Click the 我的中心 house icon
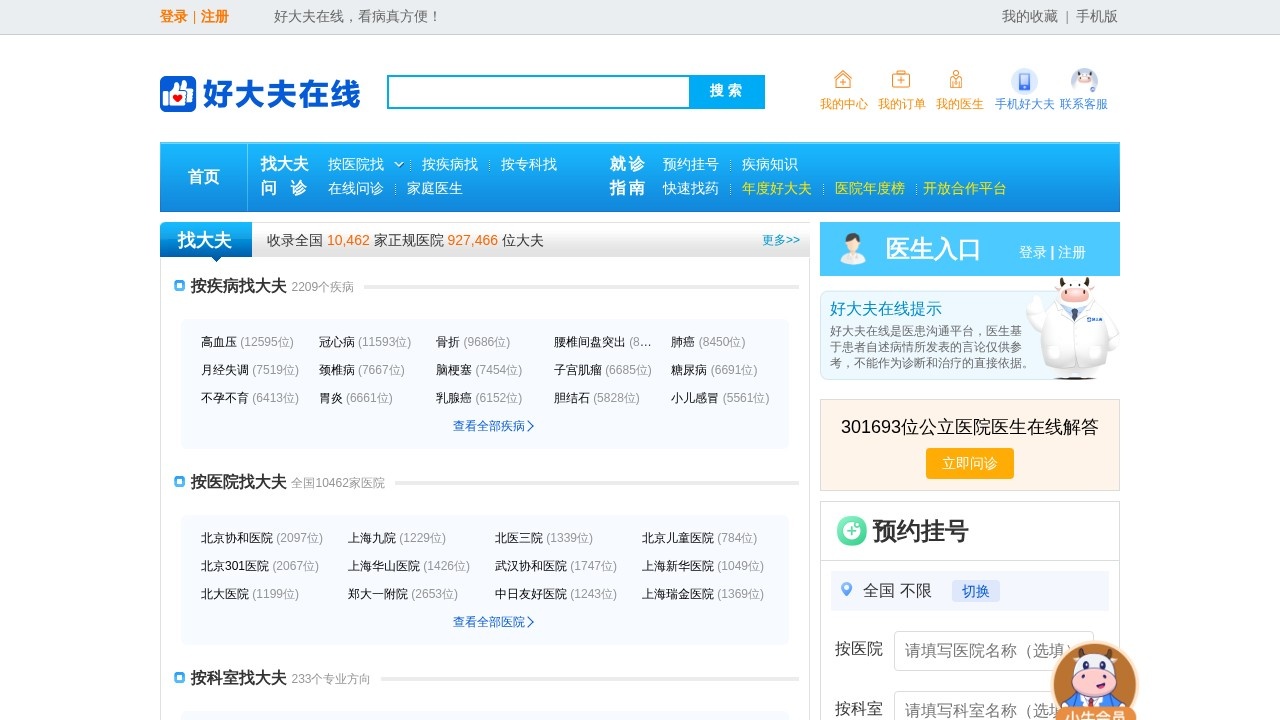1280x720 pixels. point(843,80)
